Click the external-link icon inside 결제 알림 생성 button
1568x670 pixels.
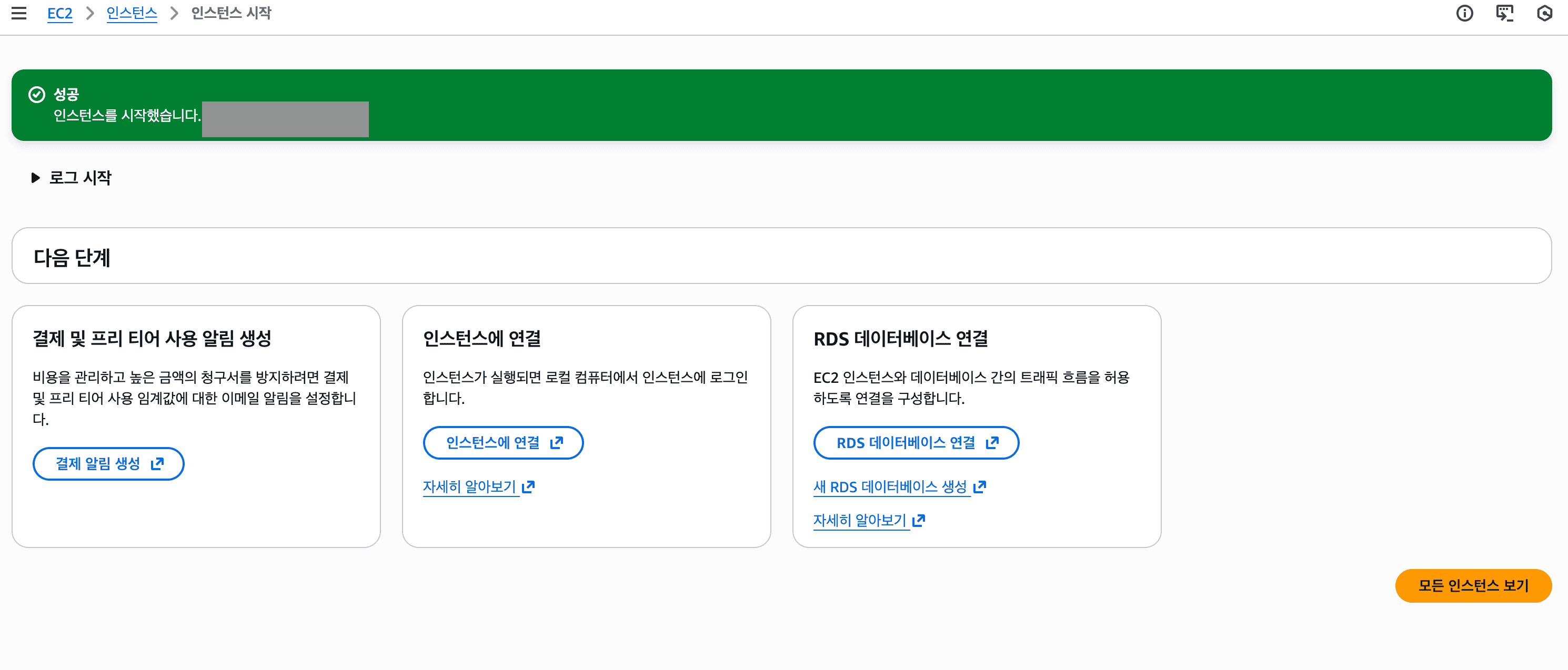click(157, 464)
